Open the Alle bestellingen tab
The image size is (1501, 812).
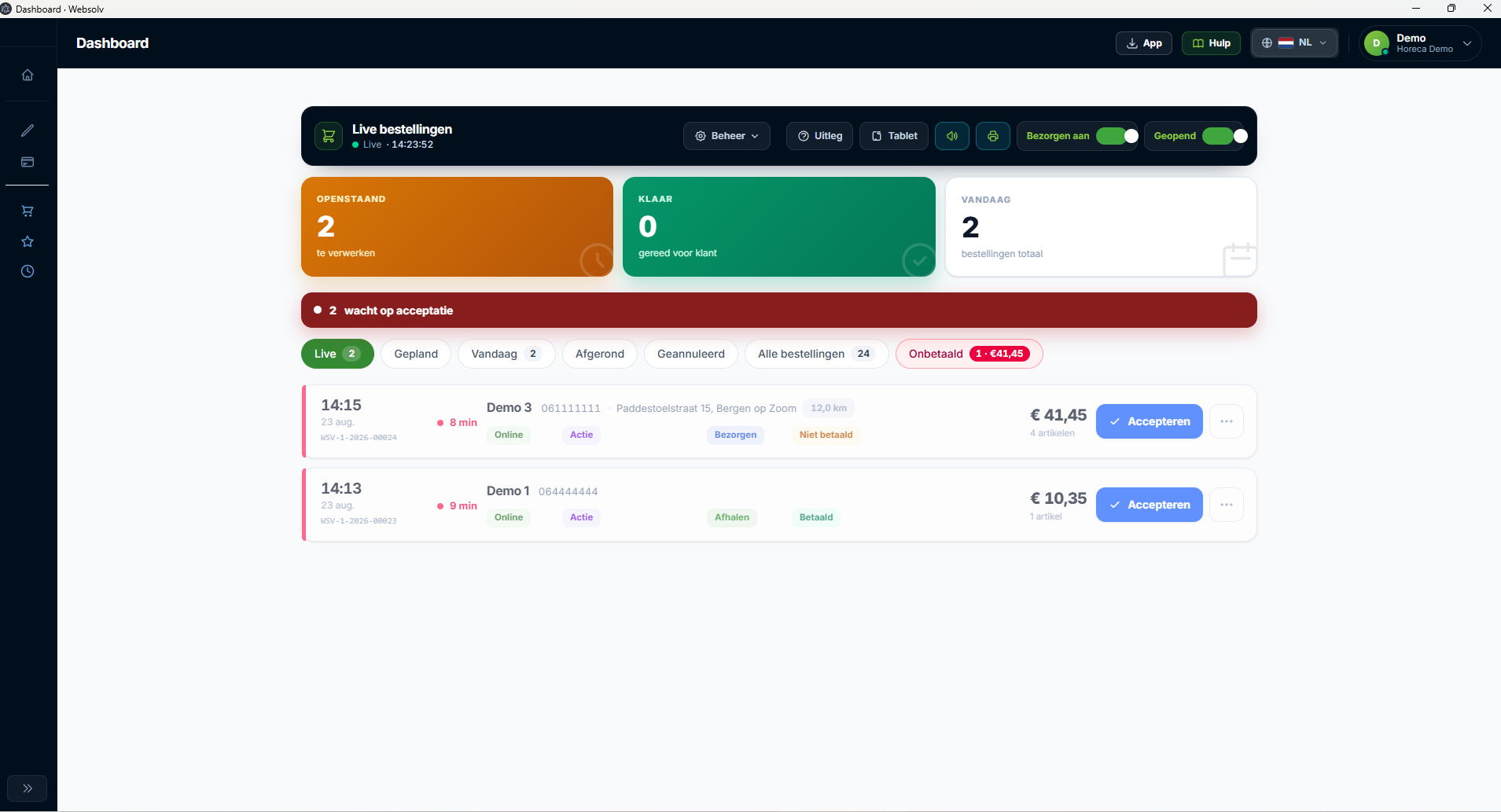[816, 354]
